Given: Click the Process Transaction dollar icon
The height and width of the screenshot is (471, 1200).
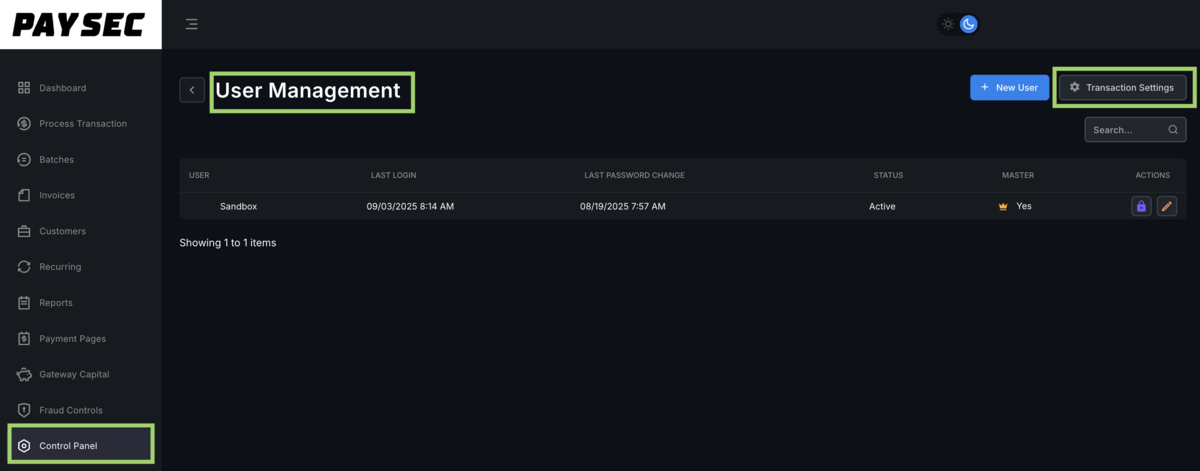Looking at the screenshot, I should click(x=24, y=124).
